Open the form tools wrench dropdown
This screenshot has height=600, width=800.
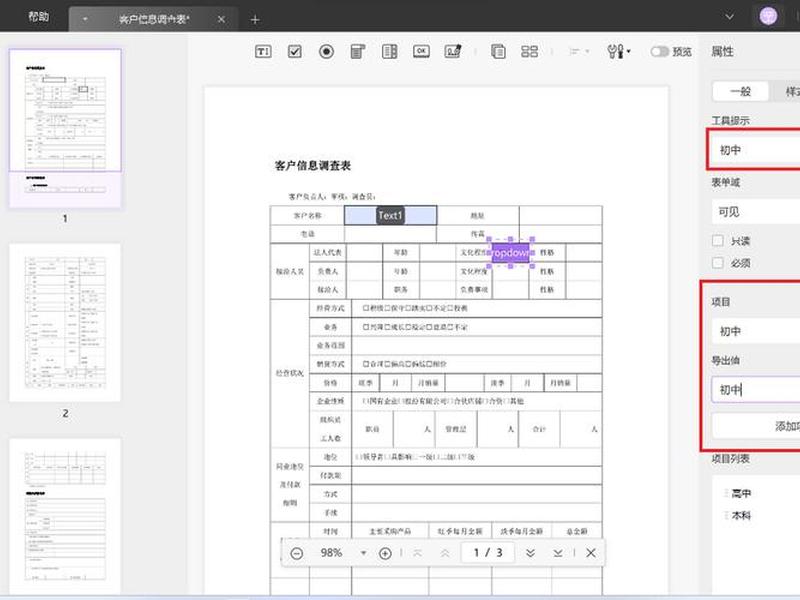[x=618, y=52]
